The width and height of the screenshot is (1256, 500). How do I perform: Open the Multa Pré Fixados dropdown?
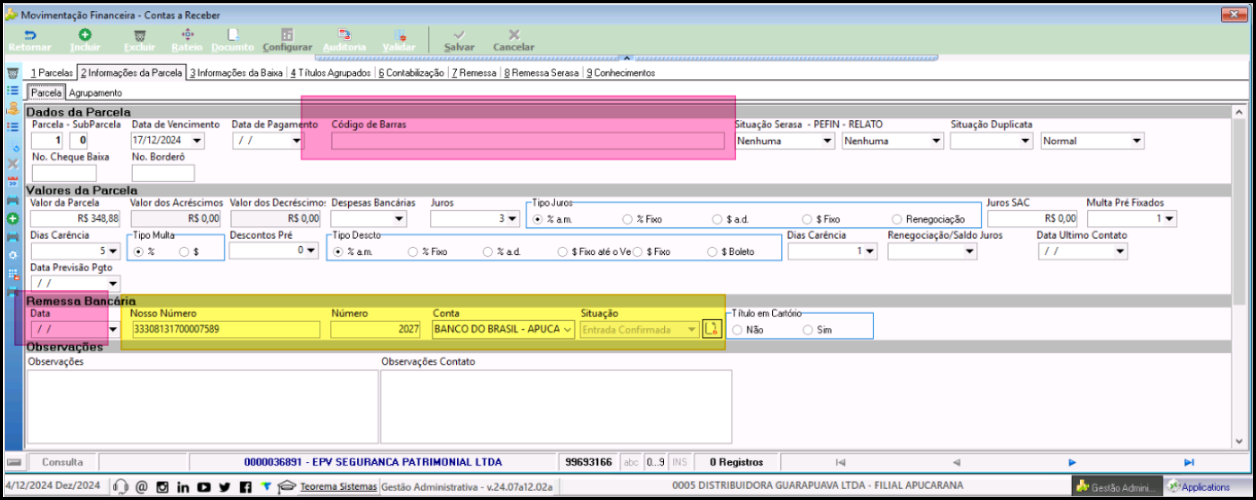[x=1169, y=218]
